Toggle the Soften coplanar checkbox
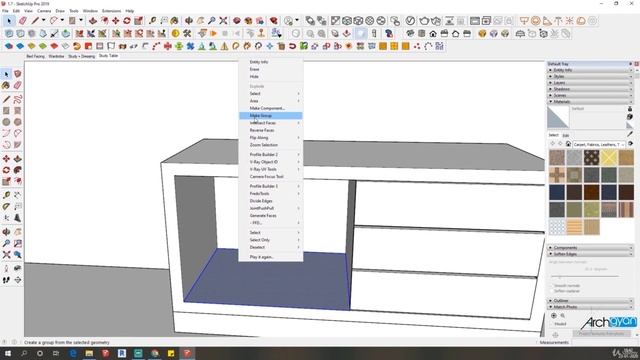 pos(551,291)
